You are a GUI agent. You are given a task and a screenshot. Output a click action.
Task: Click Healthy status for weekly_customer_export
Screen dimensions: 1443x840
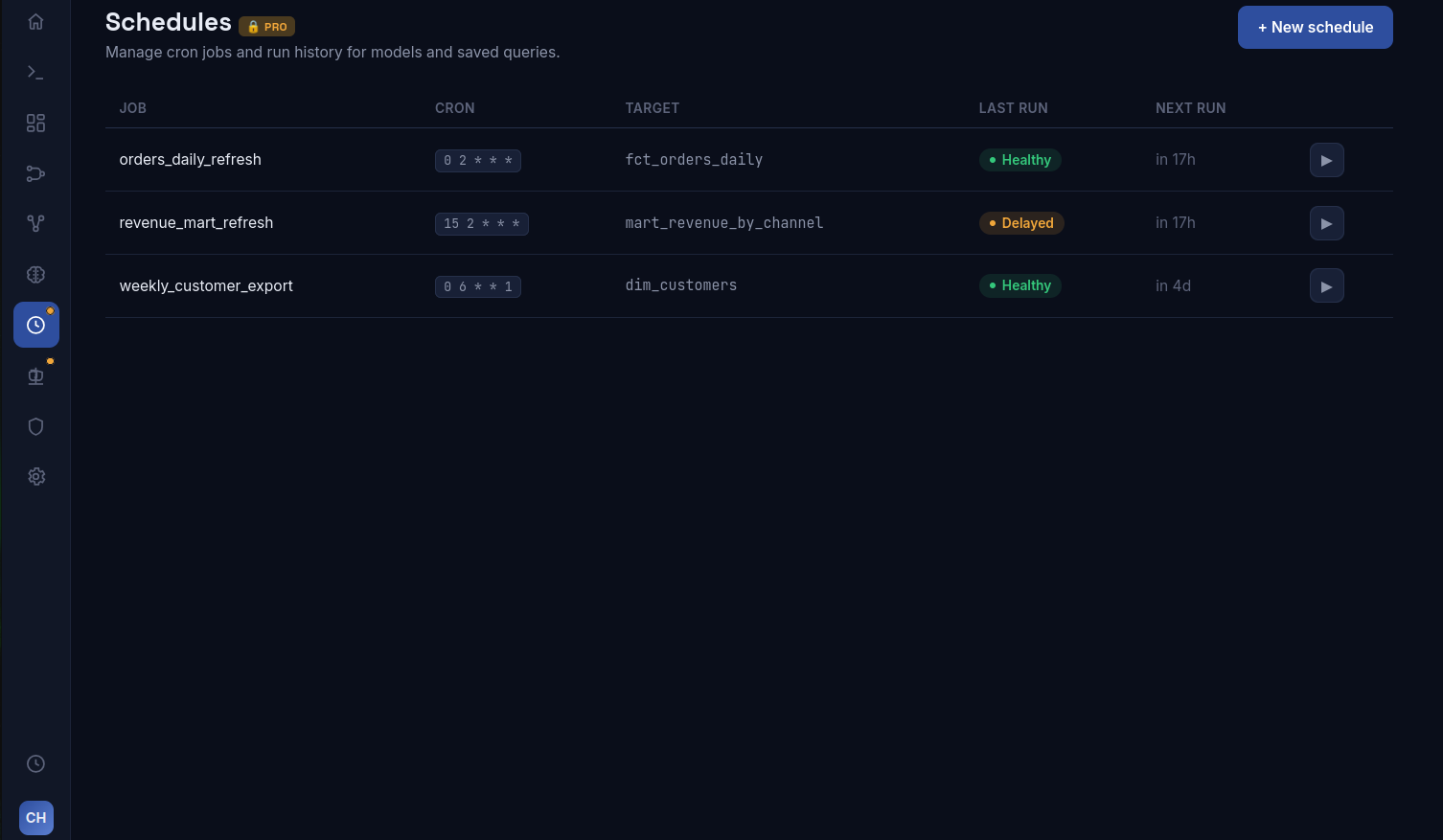point(1019,285)
